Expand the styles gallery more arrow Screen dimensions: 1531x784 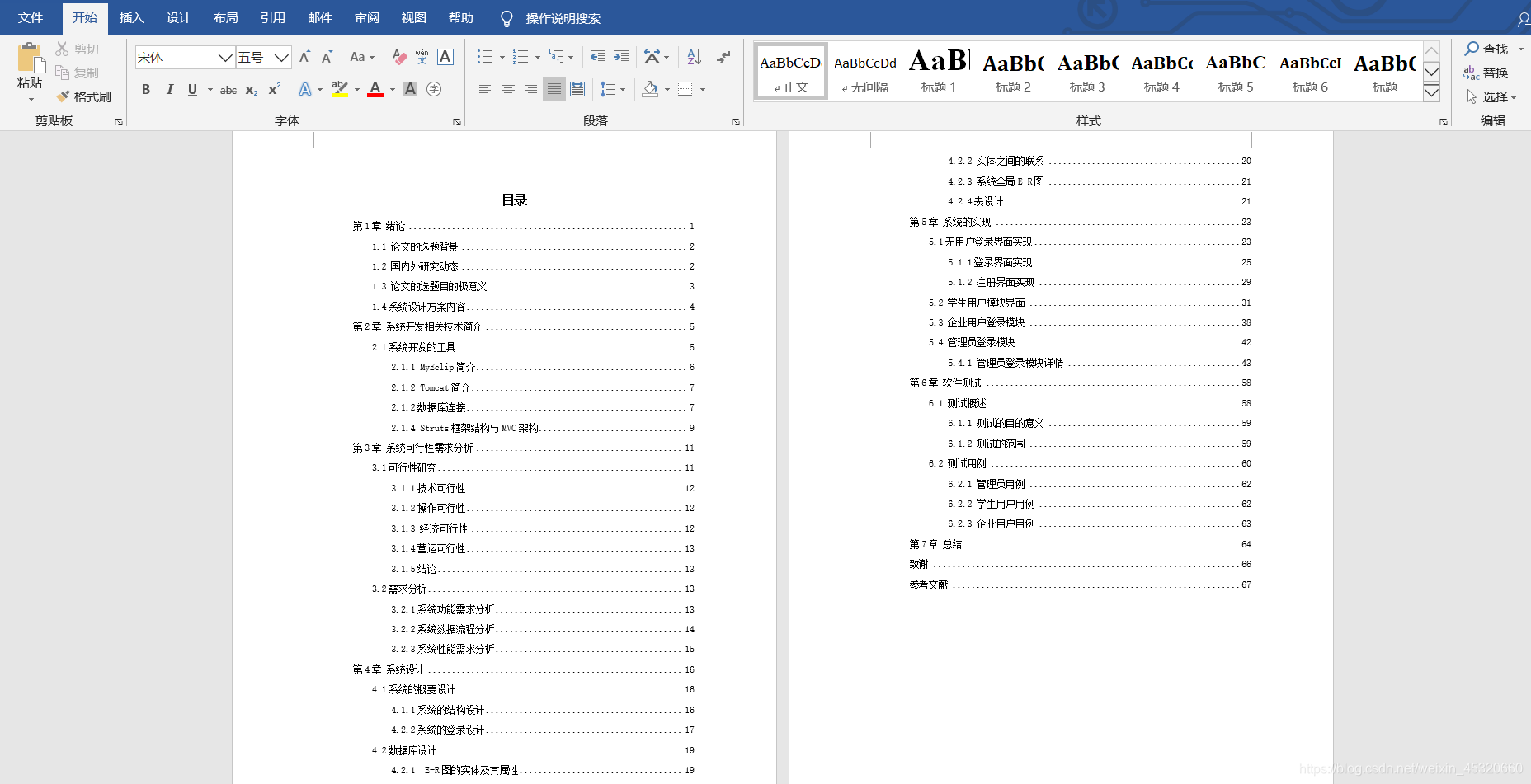(1431, 93)
